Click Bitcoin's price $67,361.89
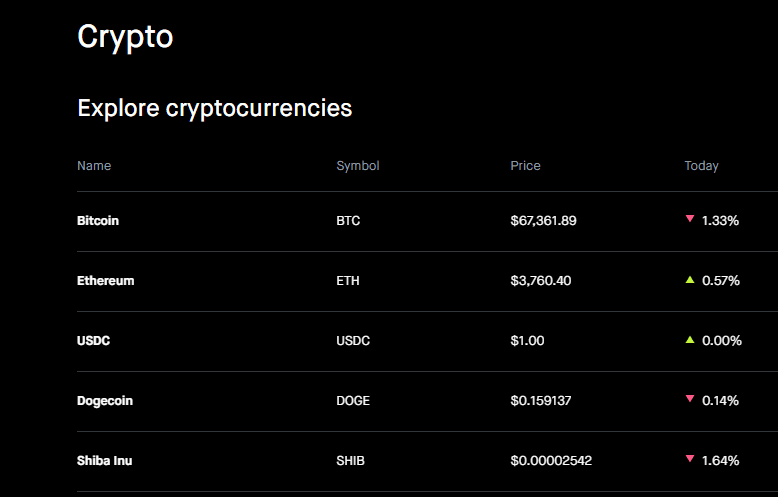Image resolution: width=778 pixels, height=497 pixels. coord(543,221)
